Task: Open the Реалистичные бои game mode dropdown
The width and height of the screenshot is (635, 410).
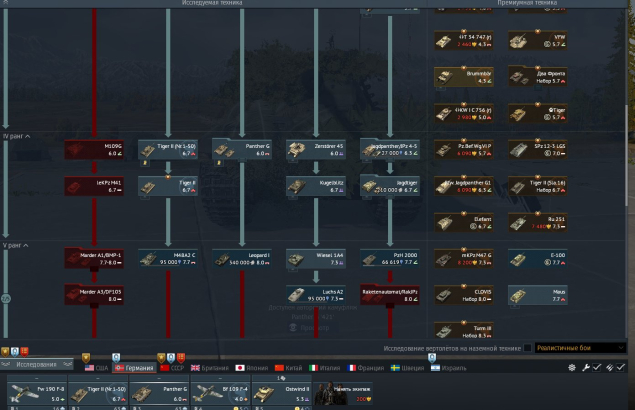Action: [579, 349]
